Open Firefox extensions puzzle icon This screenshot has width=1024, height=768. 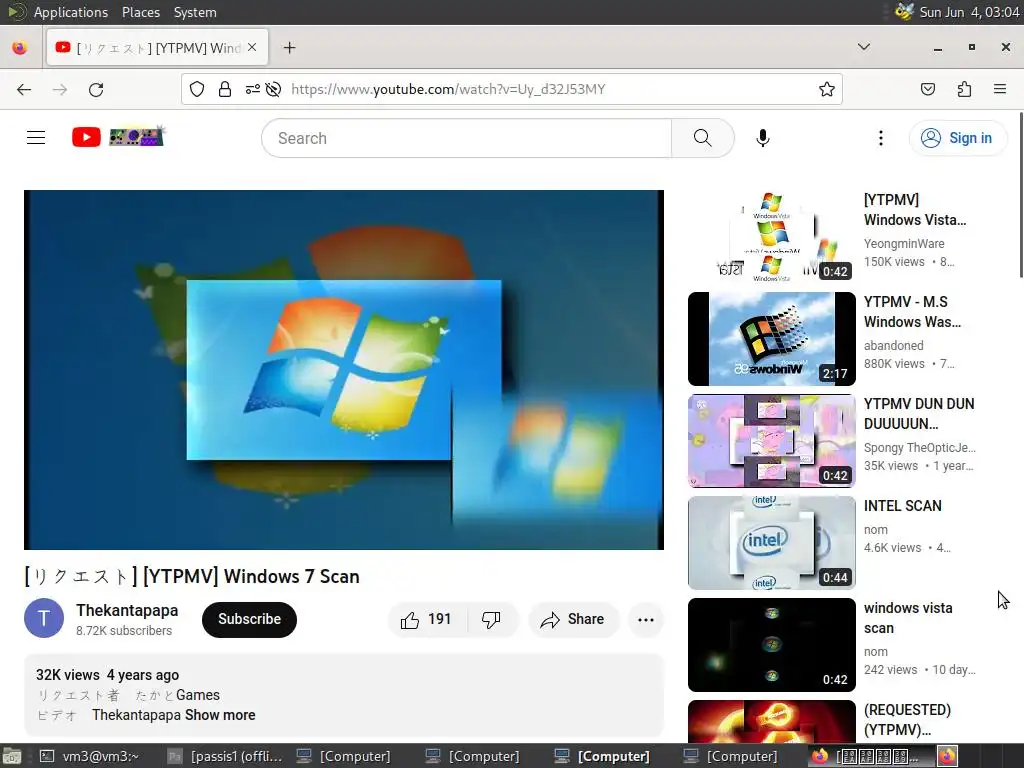coord(964,89)
